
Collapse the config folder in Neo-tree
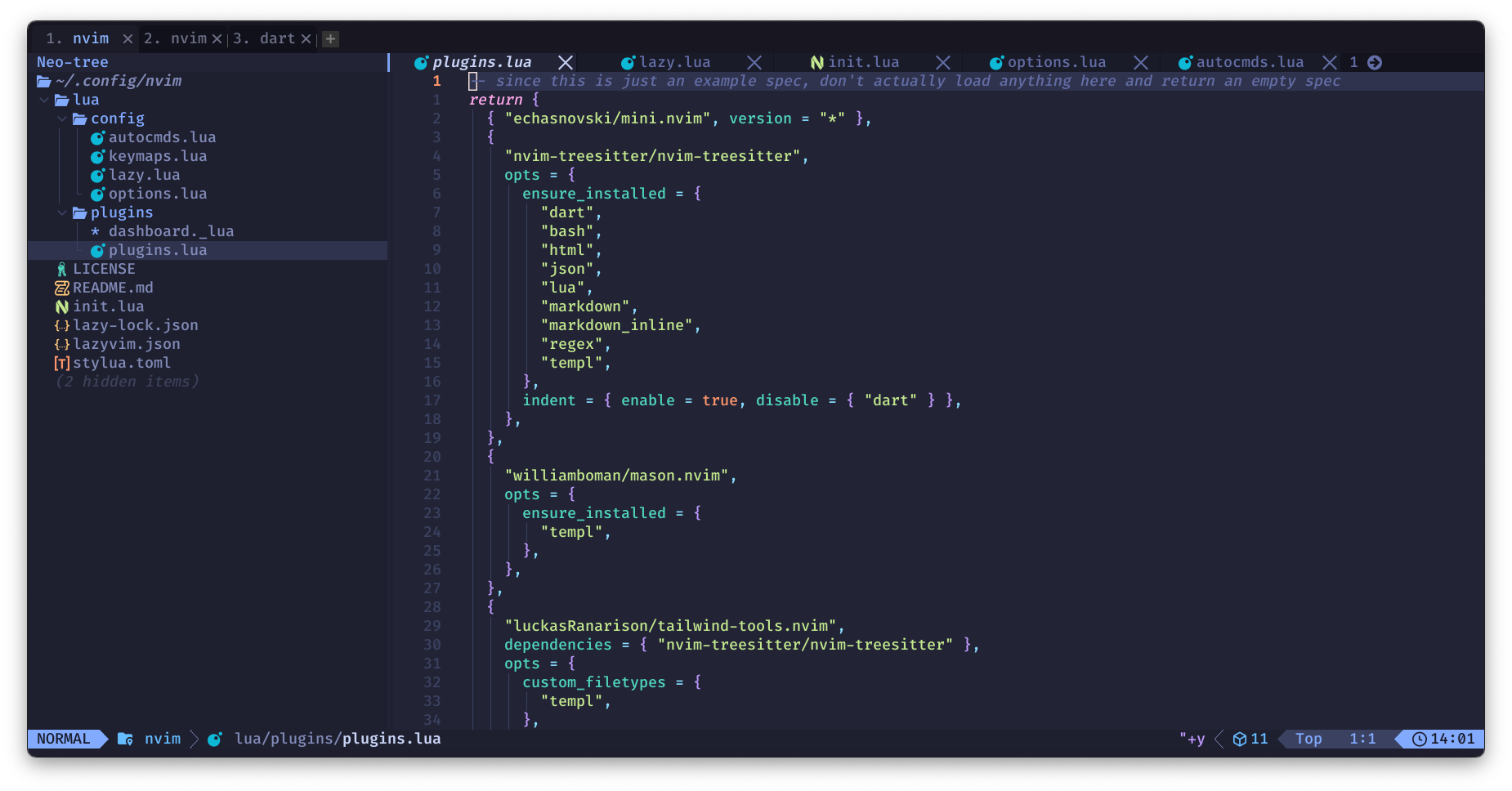[x=62, y=118]
